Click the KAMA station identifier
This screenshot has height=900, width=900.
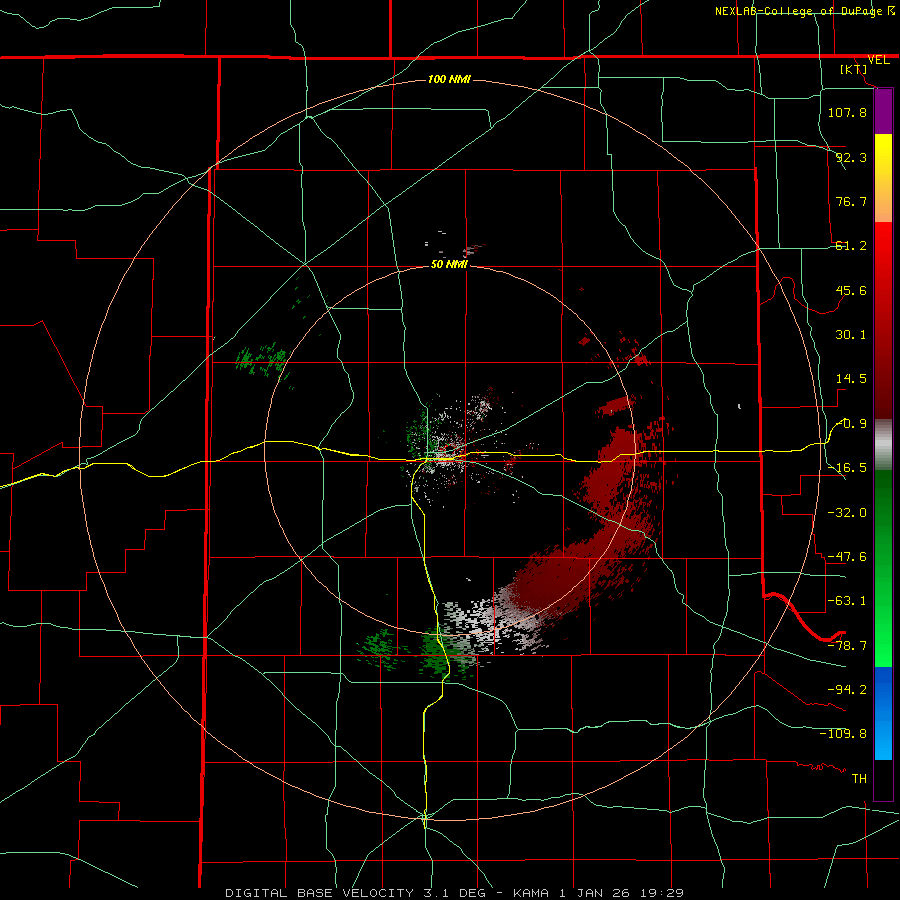531,893
